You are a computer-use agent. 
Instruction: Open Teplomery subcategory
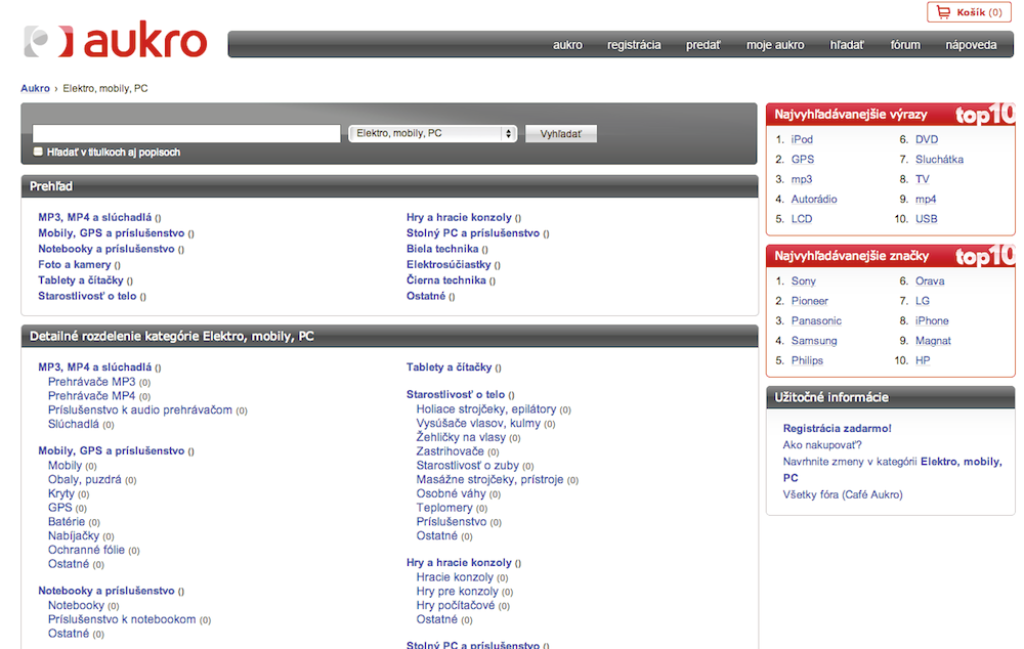tap(444, 507)
